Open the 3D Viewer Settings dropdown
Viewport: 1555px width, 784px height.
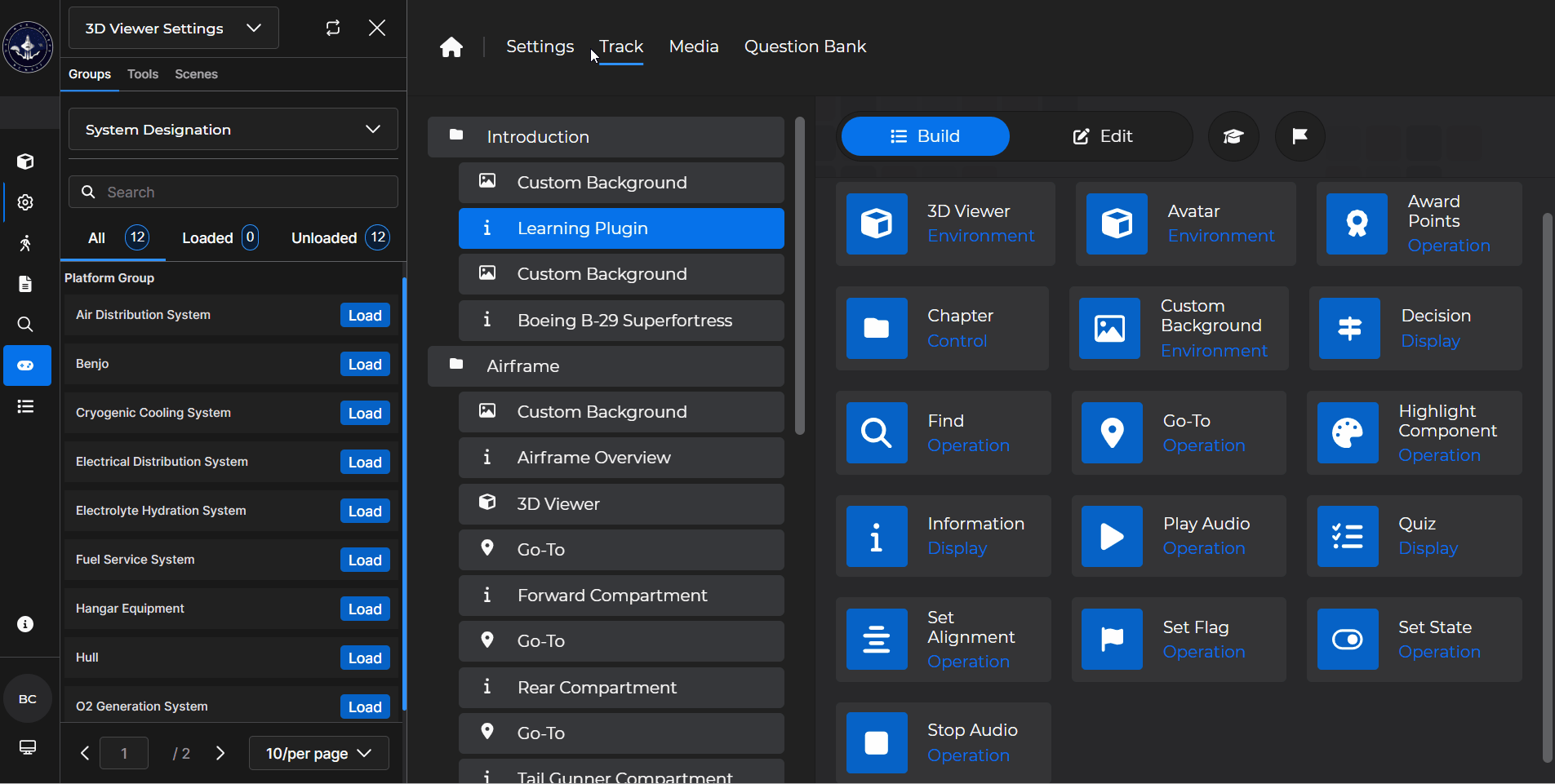174,28
